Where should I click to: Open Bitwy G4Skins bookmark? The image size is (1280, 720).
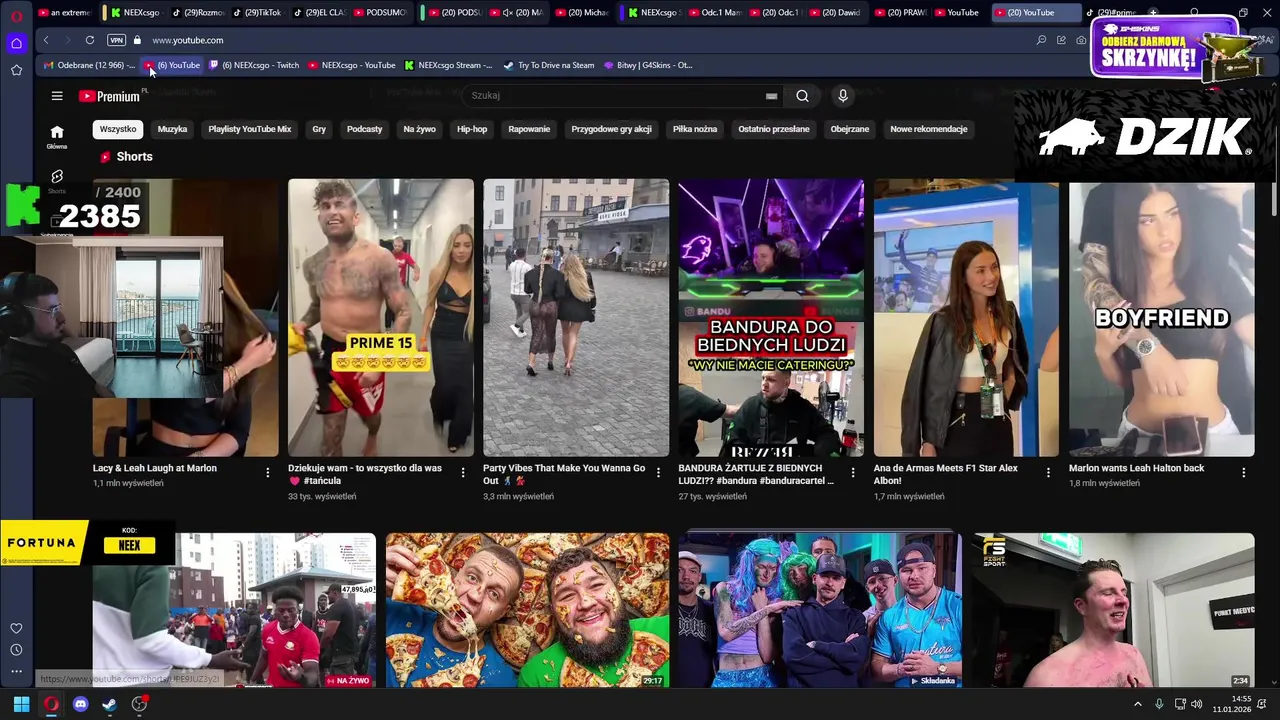(x=648, y=65)
